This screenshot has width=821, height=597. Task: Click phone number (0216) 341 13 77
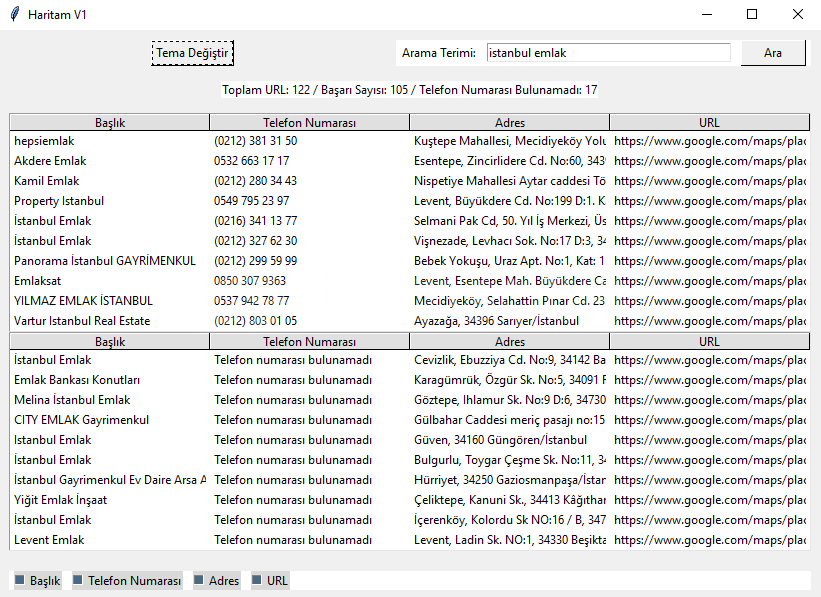(256, 221)
